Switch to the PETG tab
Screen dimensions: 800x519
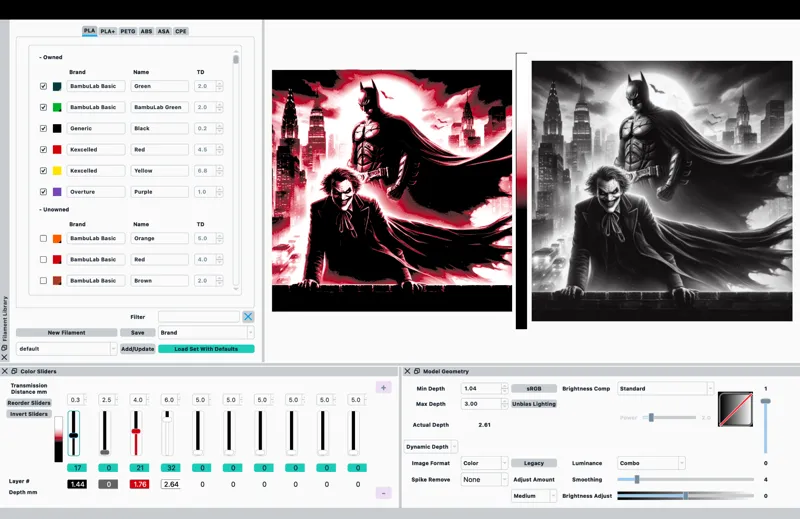[128, 31]
